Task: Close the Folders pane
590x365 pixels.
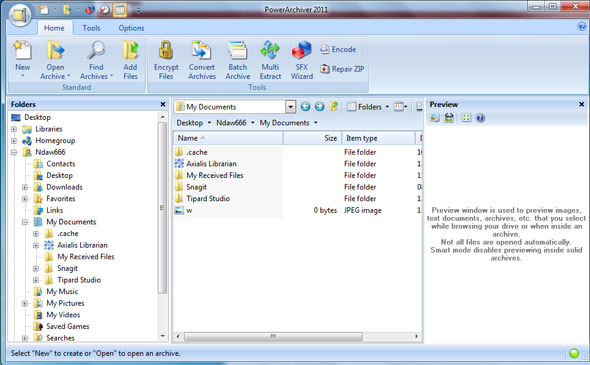Action: (163, 104)
